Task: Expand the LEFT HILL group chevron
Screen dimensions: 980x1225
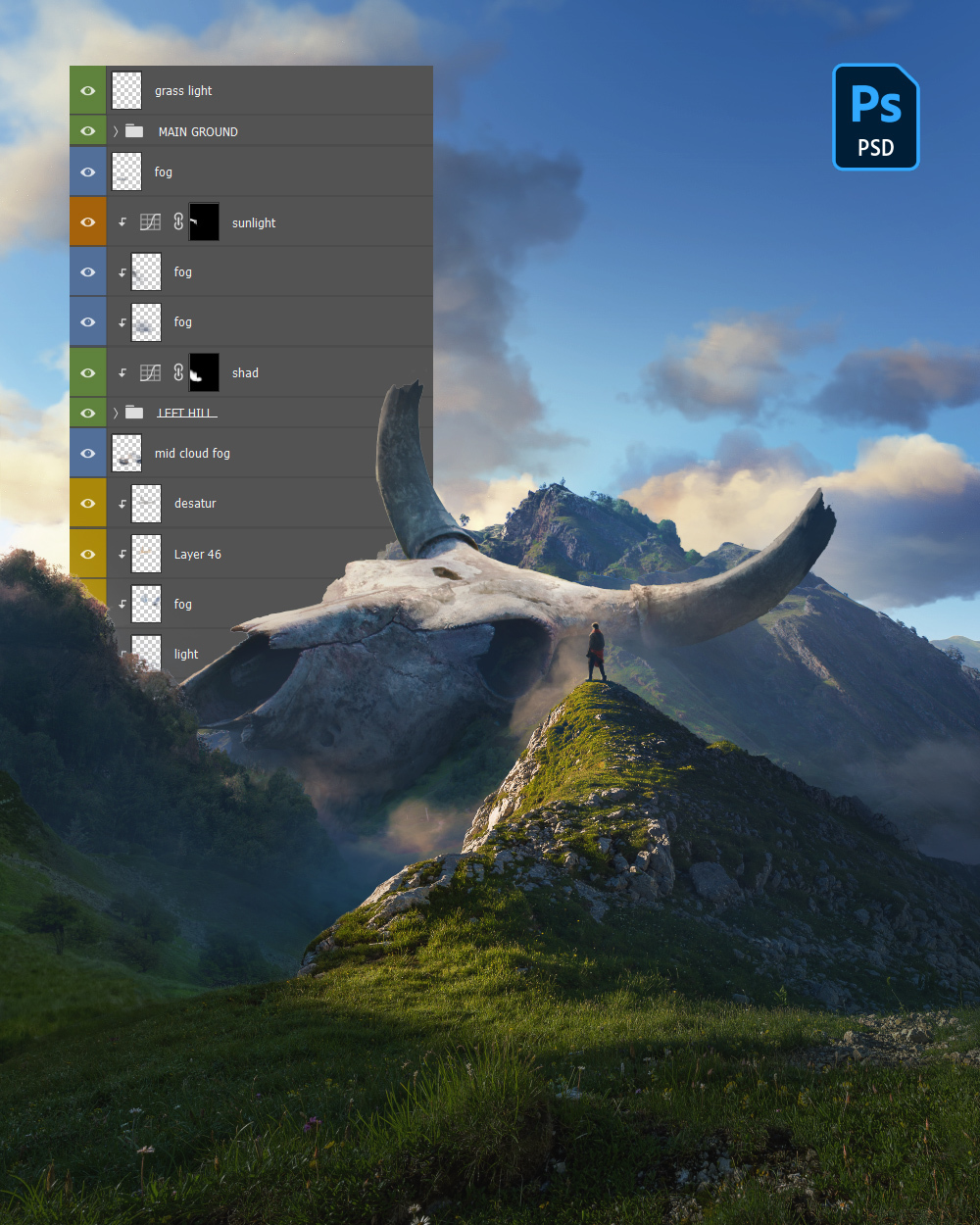Action: [x=116, y=413]
